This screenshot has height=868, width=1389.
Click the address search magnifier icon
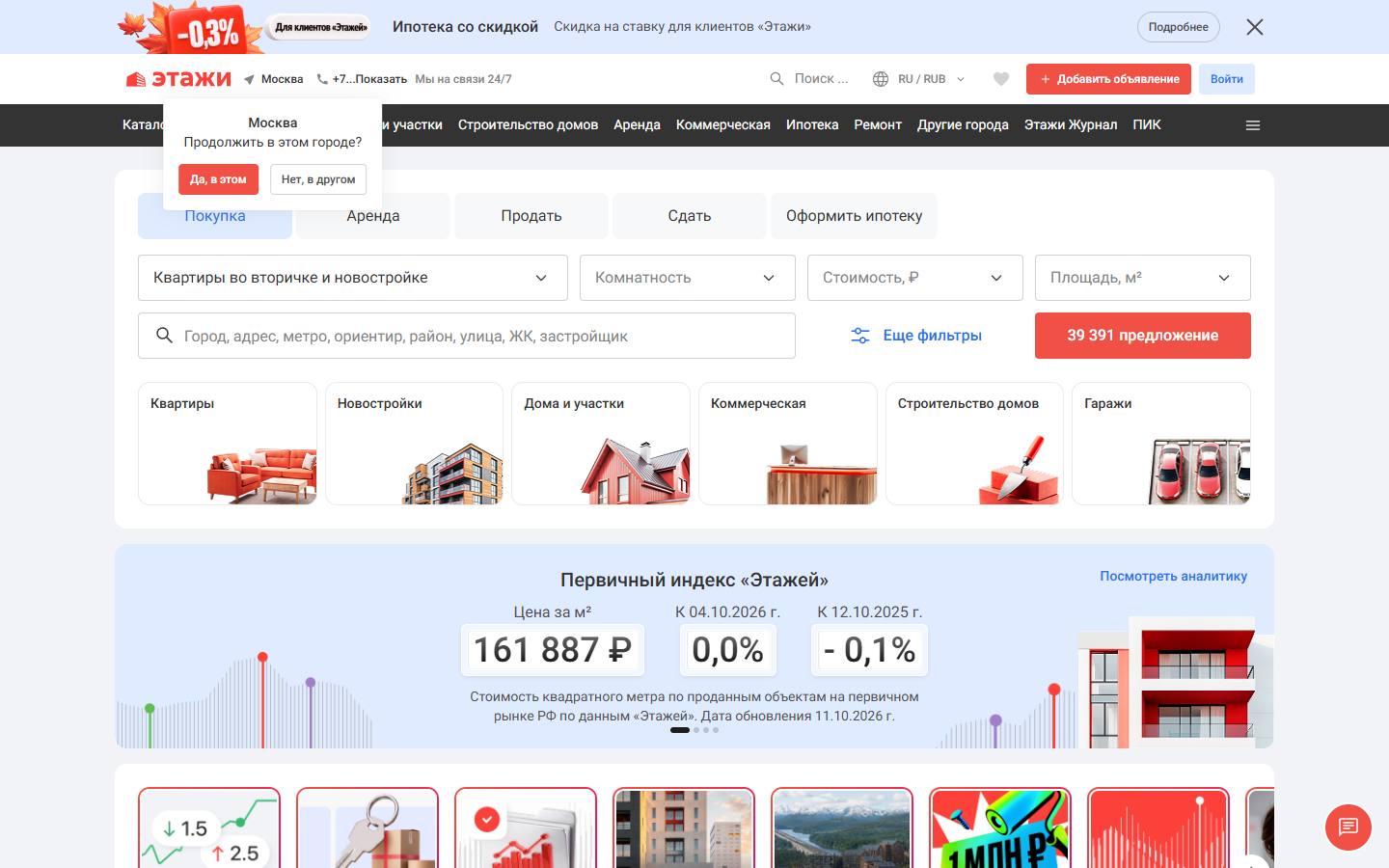[164, 335]
